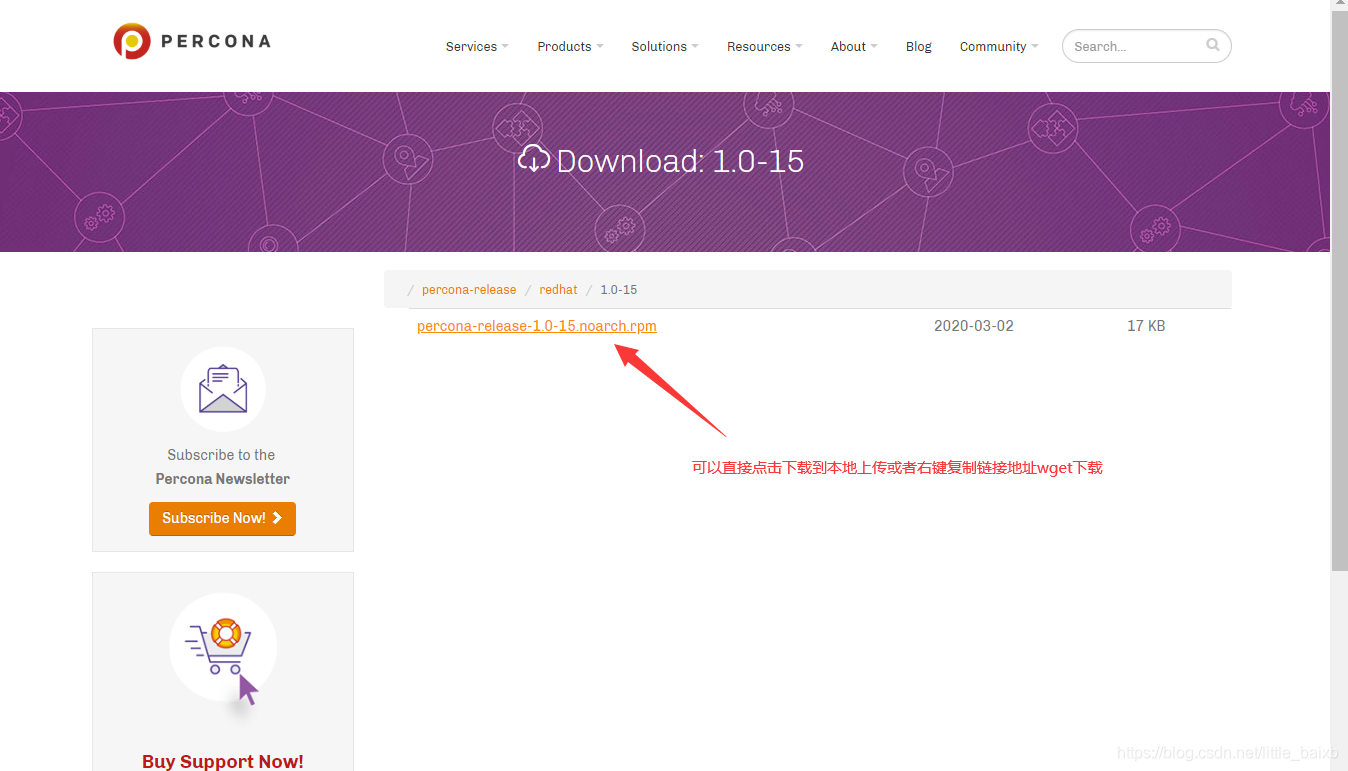The width and height of the screenshot is (1348, 771).
Task: Open the About dropdown
Action: (x=854, y=47)
